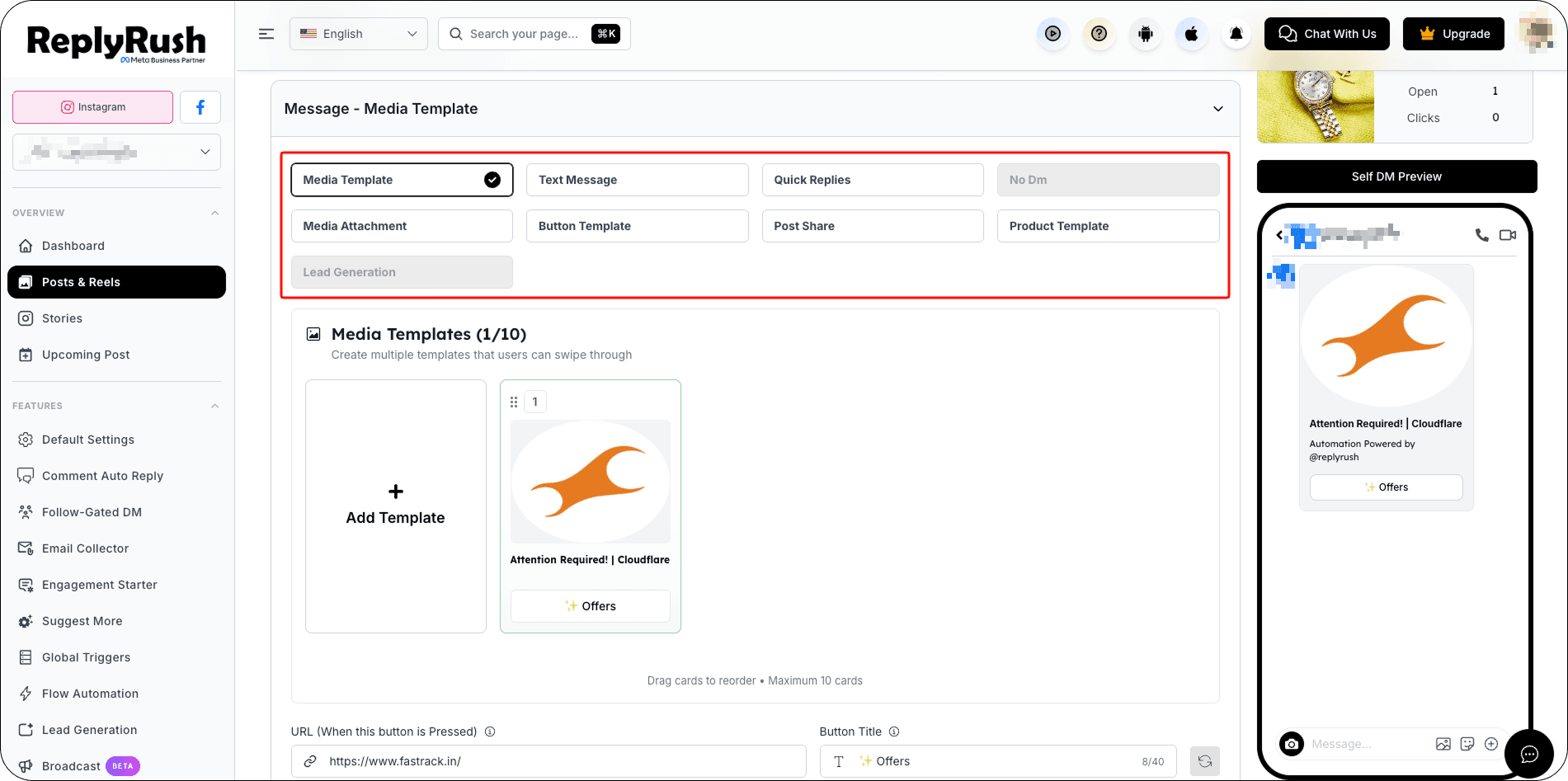
Task: Click the Upgrade button
Action: [x=1453, y=34]
